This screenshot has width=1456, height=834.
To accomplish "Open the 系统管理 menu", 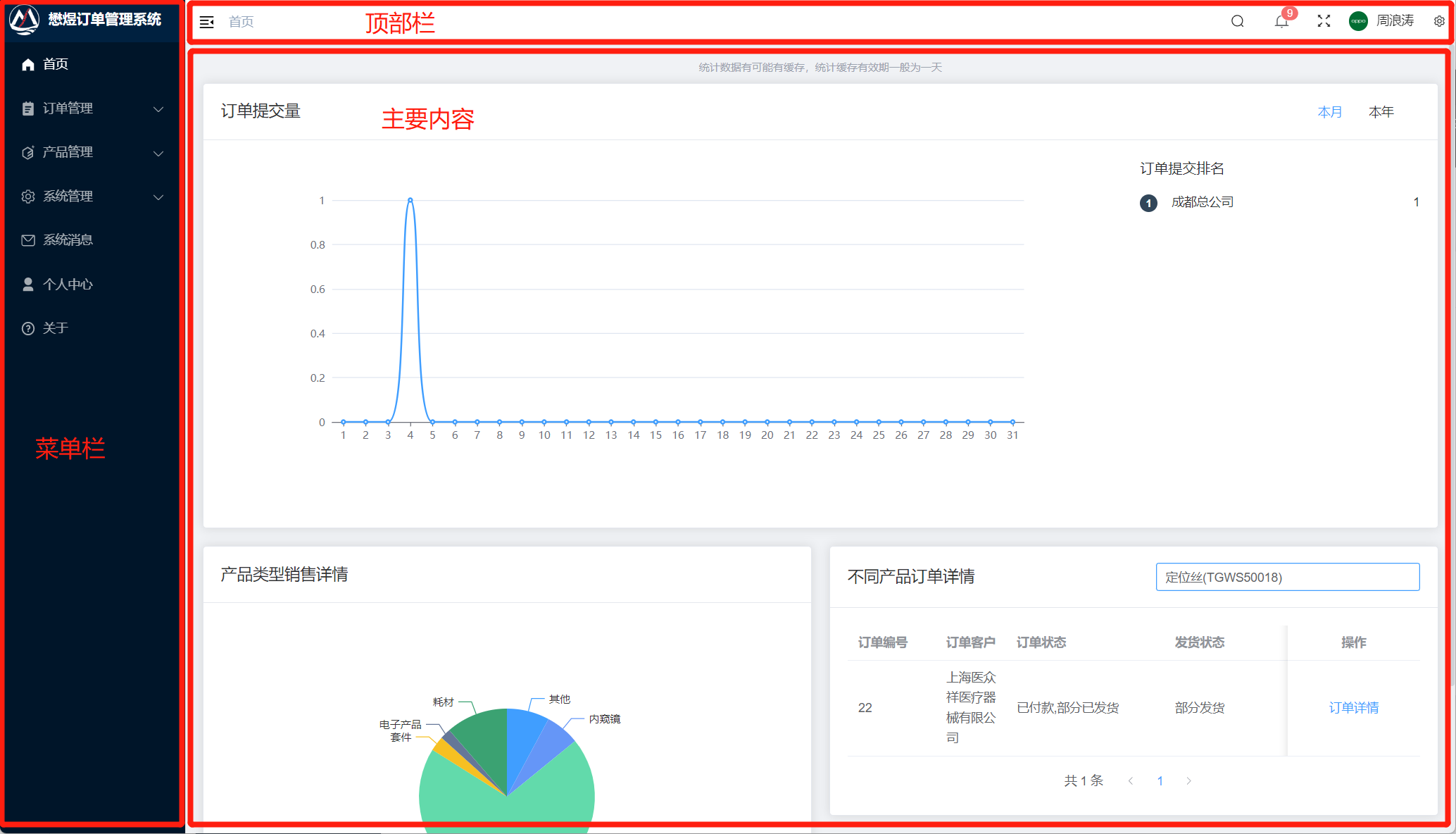I will [x=92, y=197].
